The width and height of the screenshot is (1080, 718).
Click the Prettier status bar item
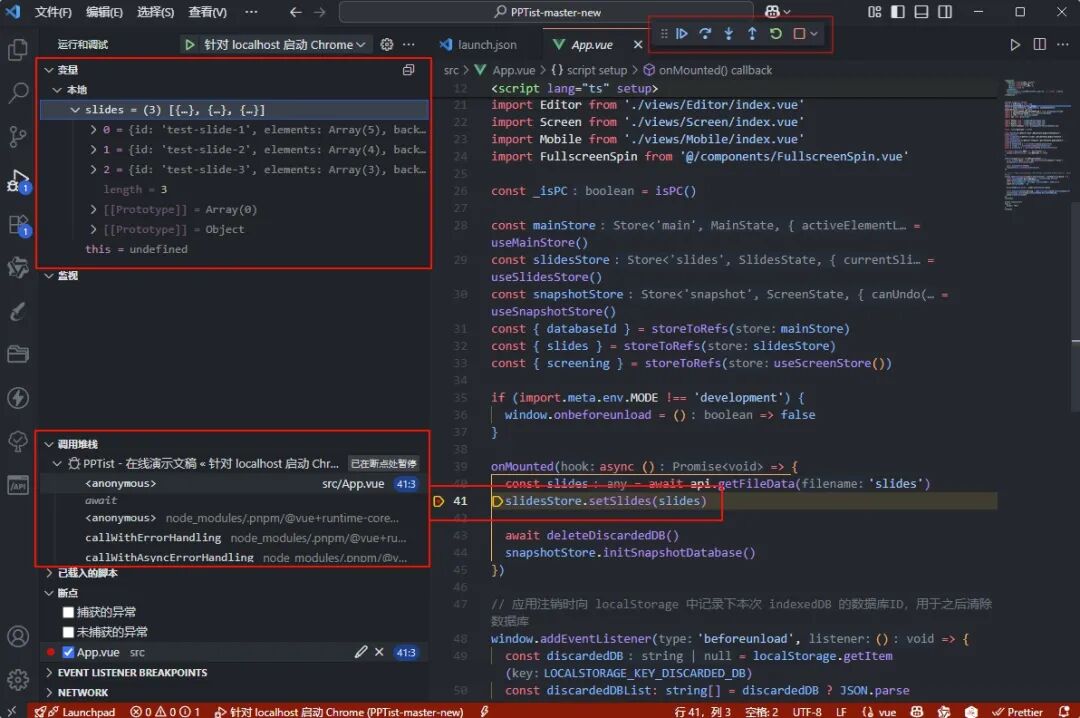(x=1017, y=712)
